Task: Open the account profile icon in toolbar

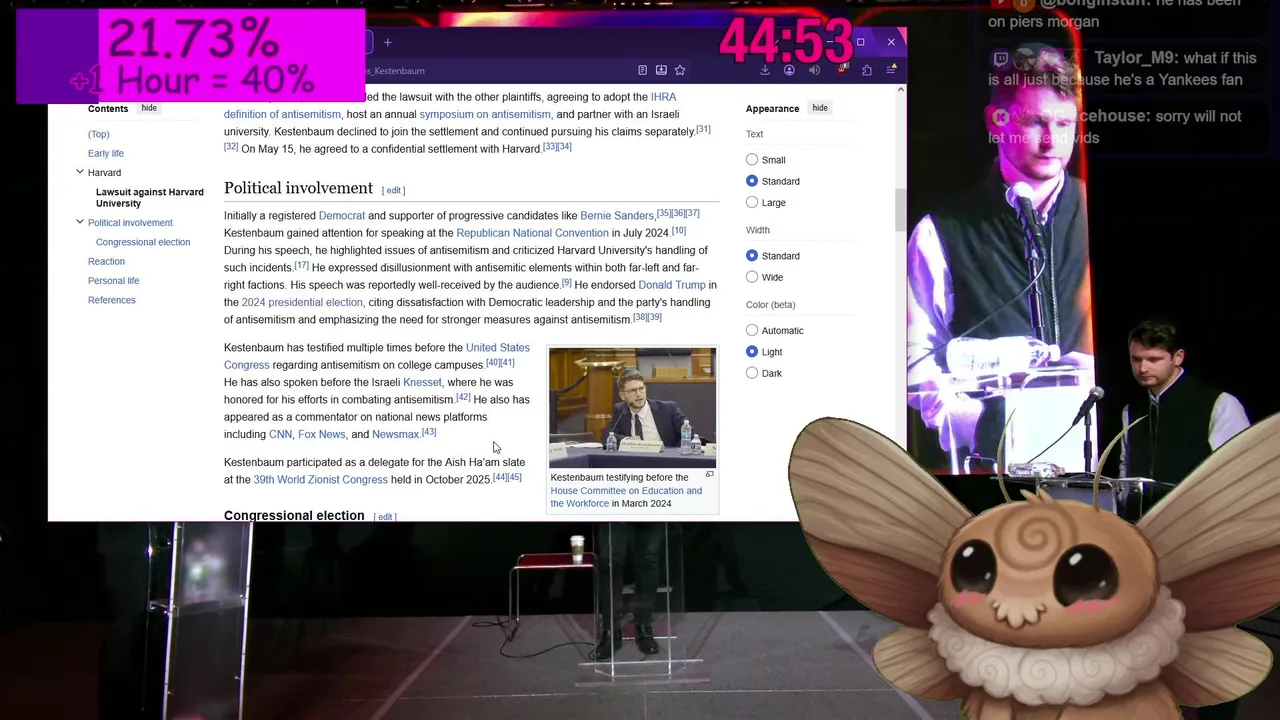Action: (789, 70)
